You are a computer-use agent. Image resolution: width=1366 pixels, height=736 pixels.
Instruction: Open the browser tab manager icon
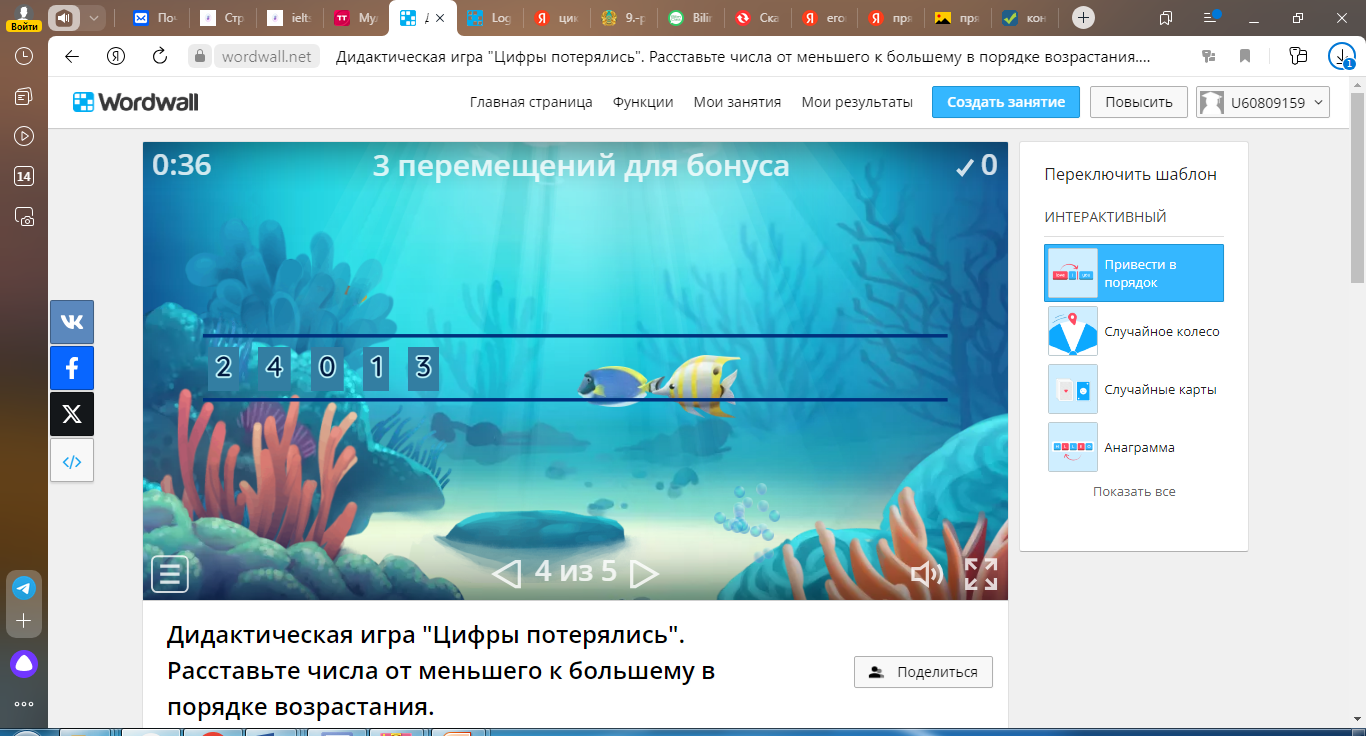[1166, 18]
